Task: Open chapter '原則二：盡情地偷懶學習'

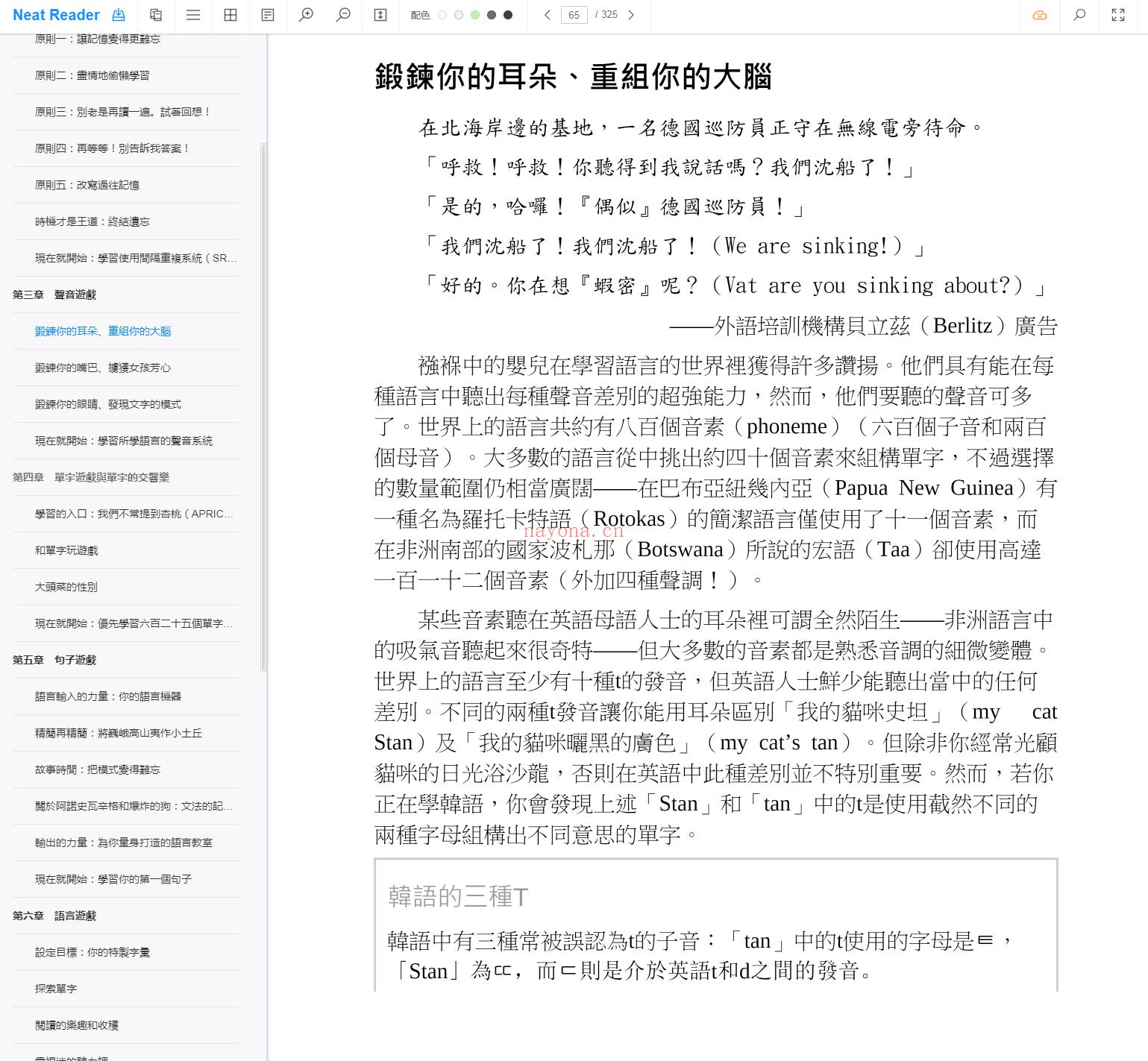Action: tap(92, 75)
